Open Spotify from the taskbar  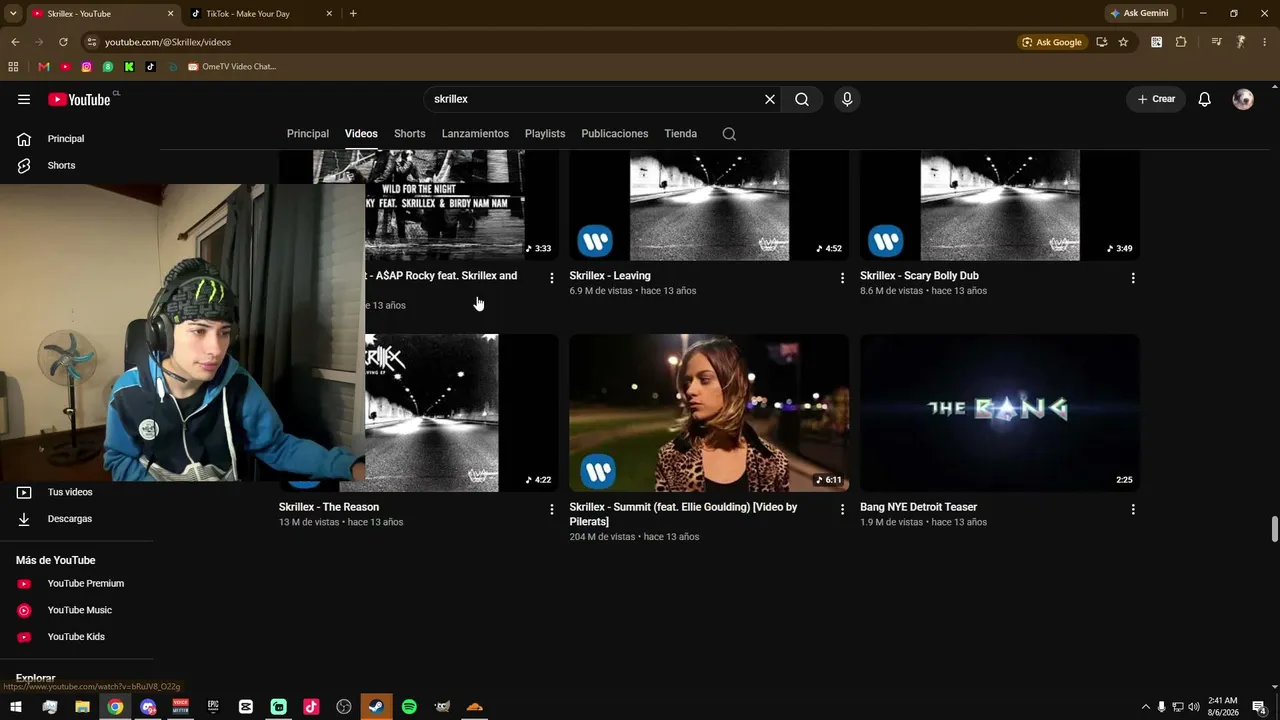click(x=409, y=707)
